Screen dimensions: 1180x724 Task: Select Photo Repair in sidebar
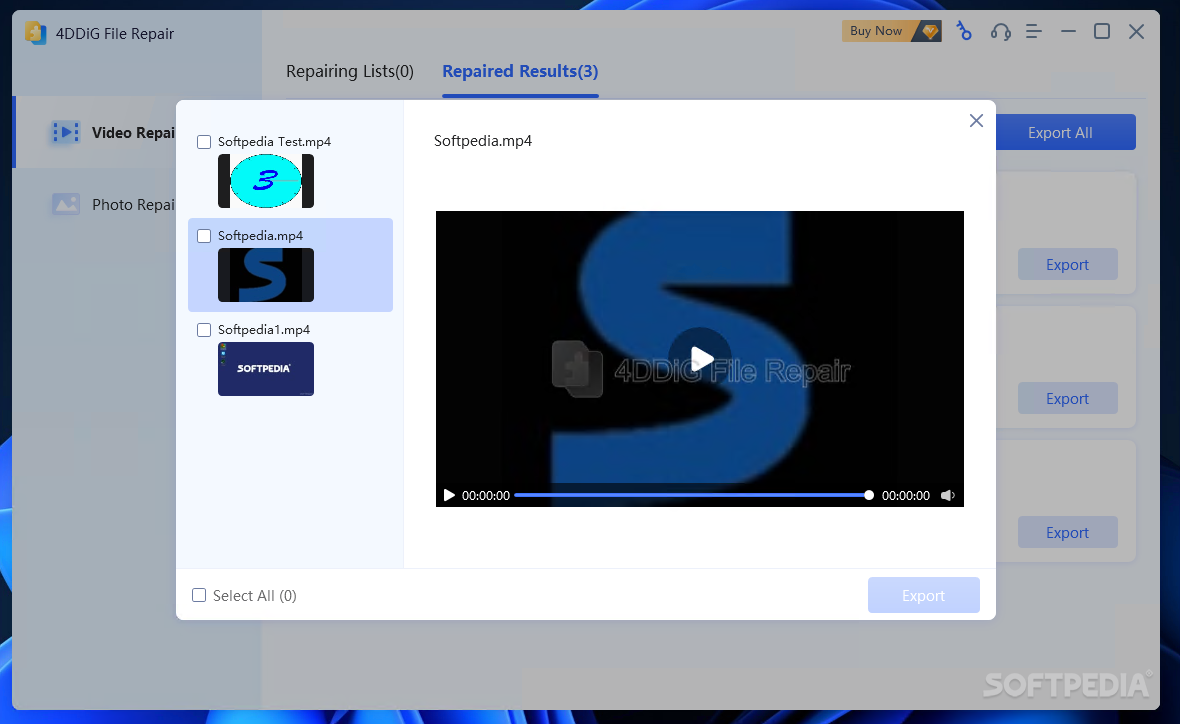(x=96, y=205)
